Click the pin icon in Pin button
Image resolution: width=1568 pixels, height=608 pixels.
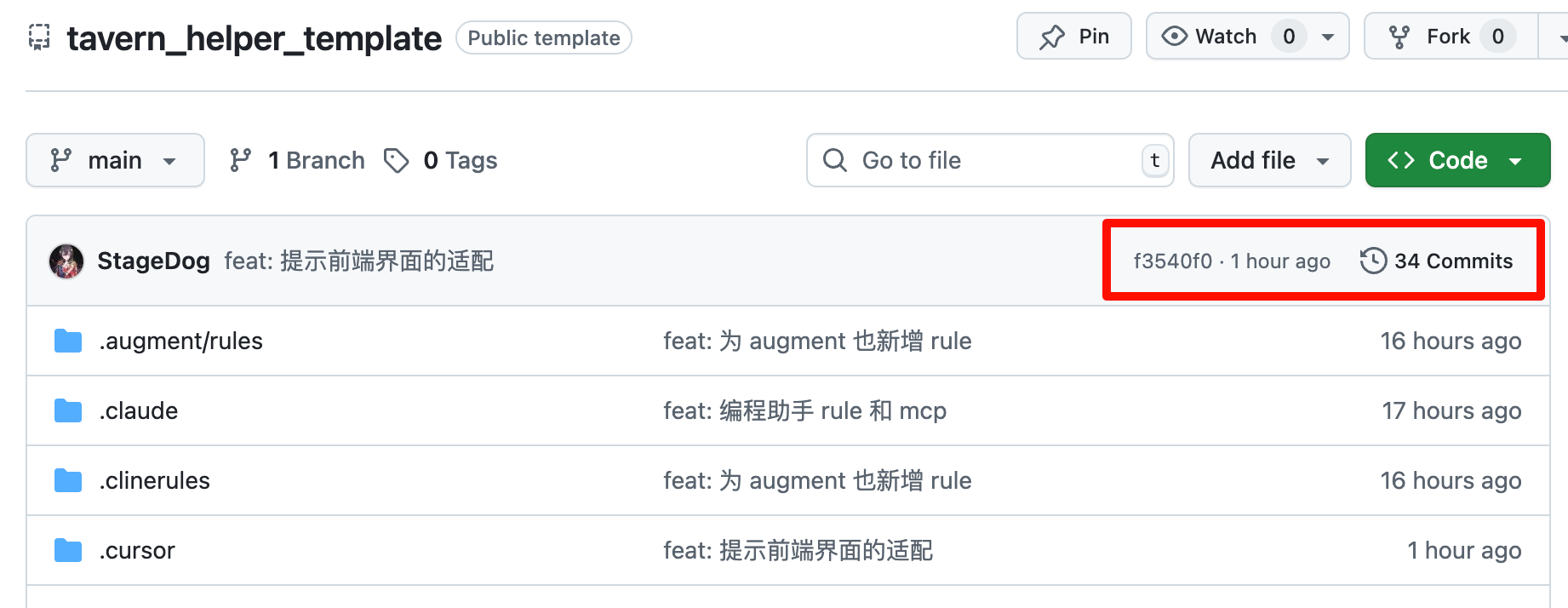(1052, 37)
